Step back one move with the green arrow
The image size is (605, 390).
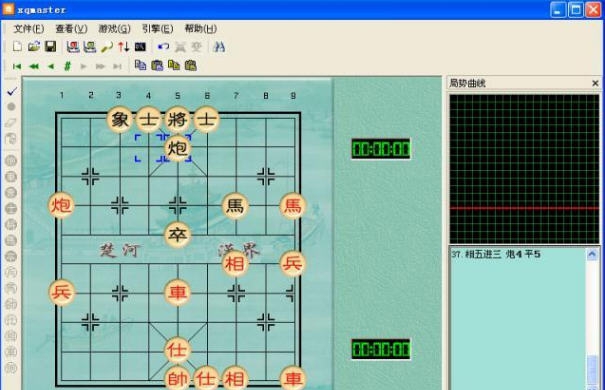(51, 66)
